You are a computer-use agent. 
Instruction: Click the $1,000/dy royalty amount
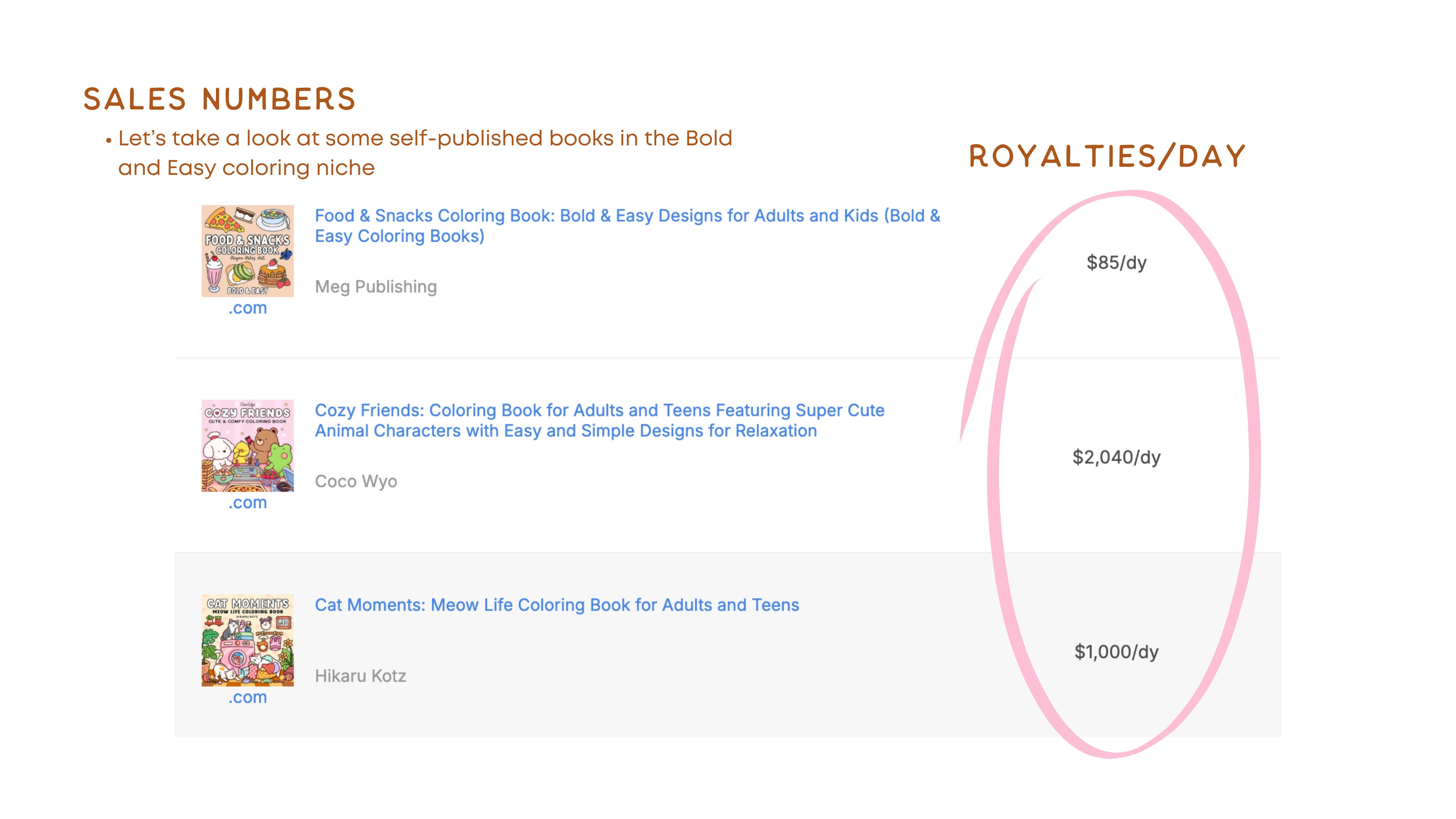coord(1116,652)
